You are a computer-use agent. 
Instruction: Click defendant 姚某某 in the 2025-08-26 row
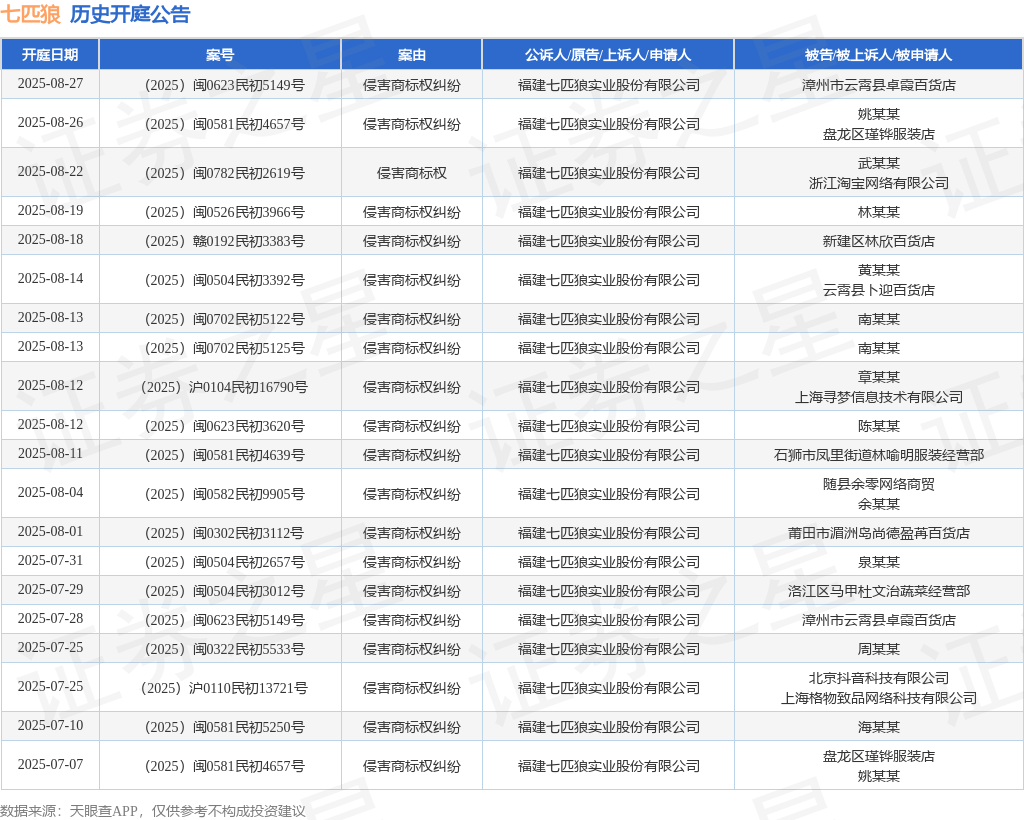tap(878, 114)
